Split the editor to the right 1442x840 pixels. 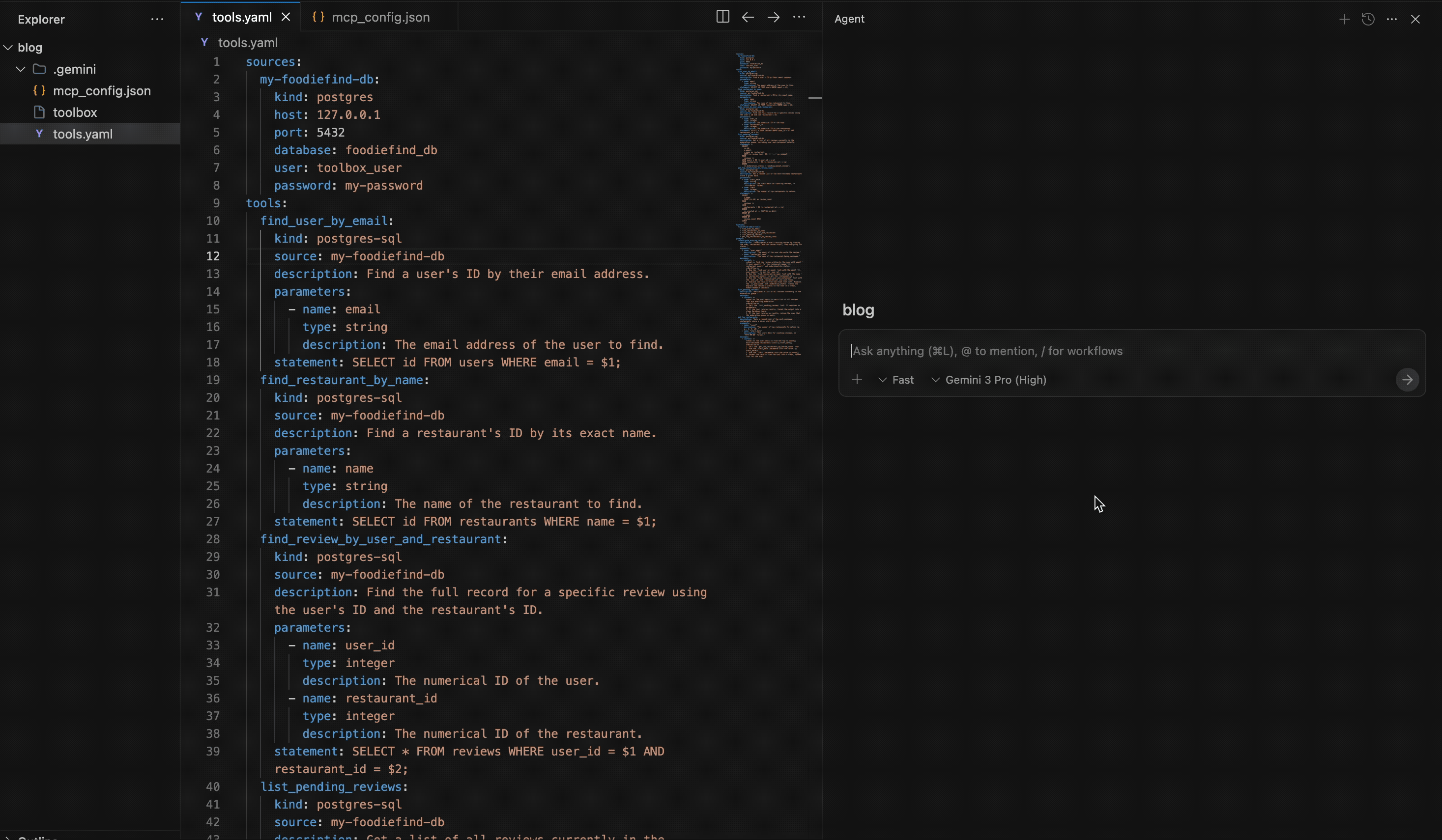pos(722,17)
